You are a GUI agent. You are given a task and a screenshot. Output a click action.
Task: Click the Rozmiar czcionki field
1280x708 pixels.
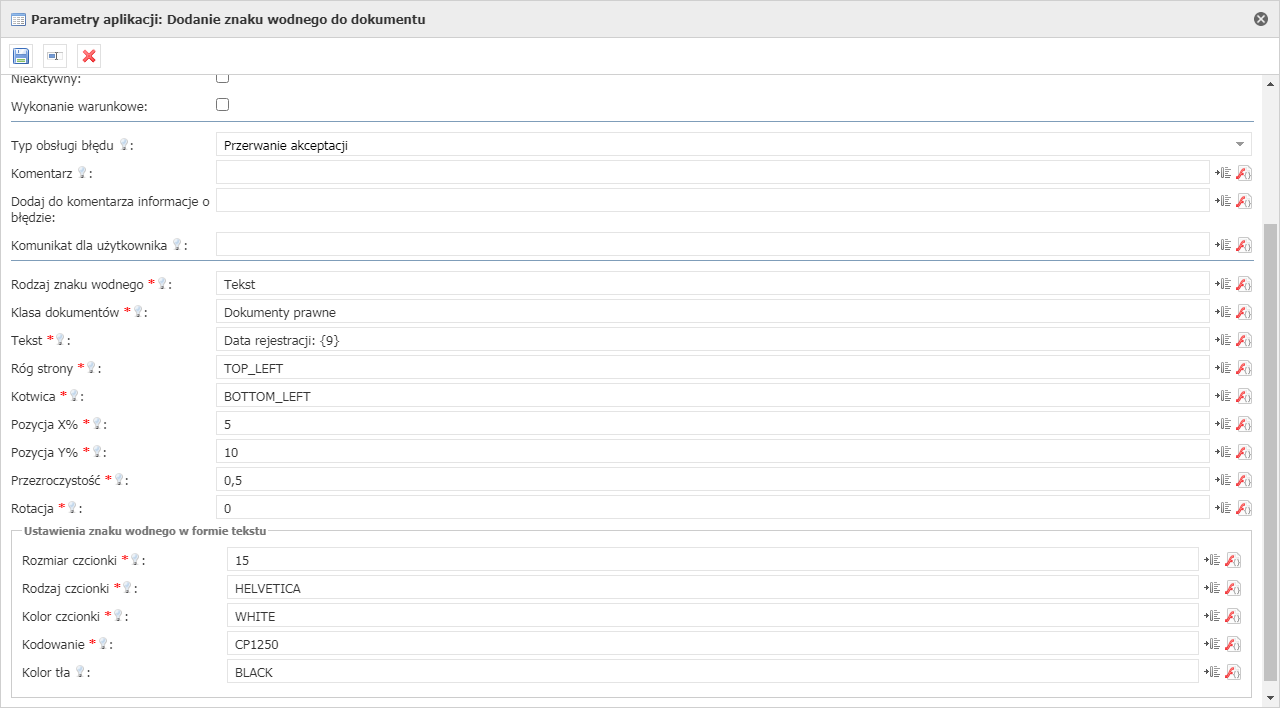click(713, 560)
